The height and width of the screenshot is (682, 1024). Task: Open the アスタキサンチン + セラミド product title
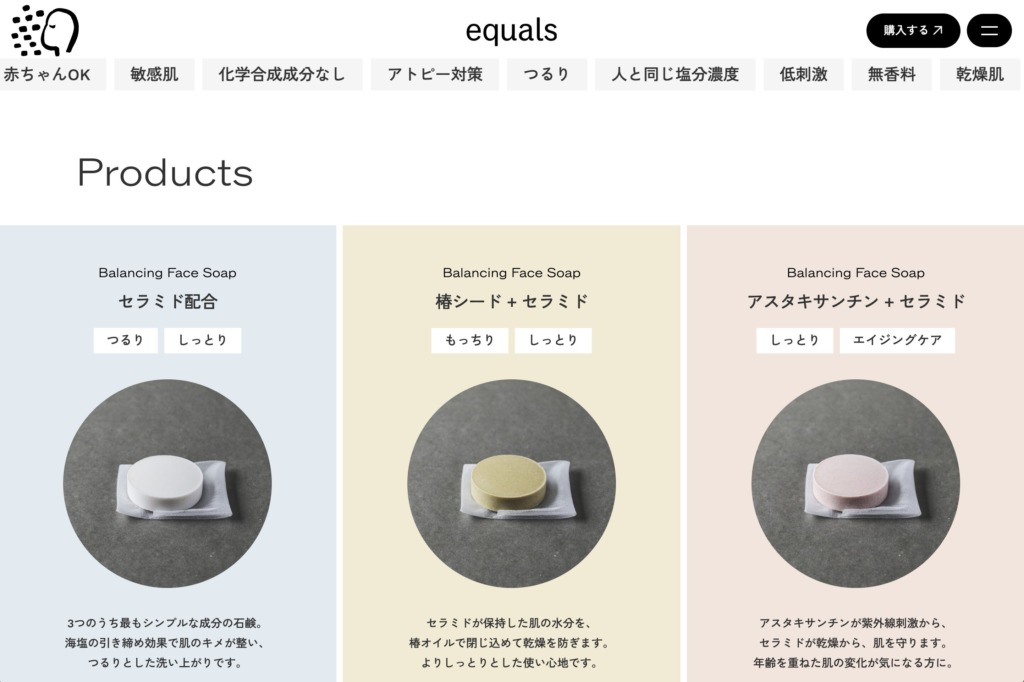coord(856,302)
